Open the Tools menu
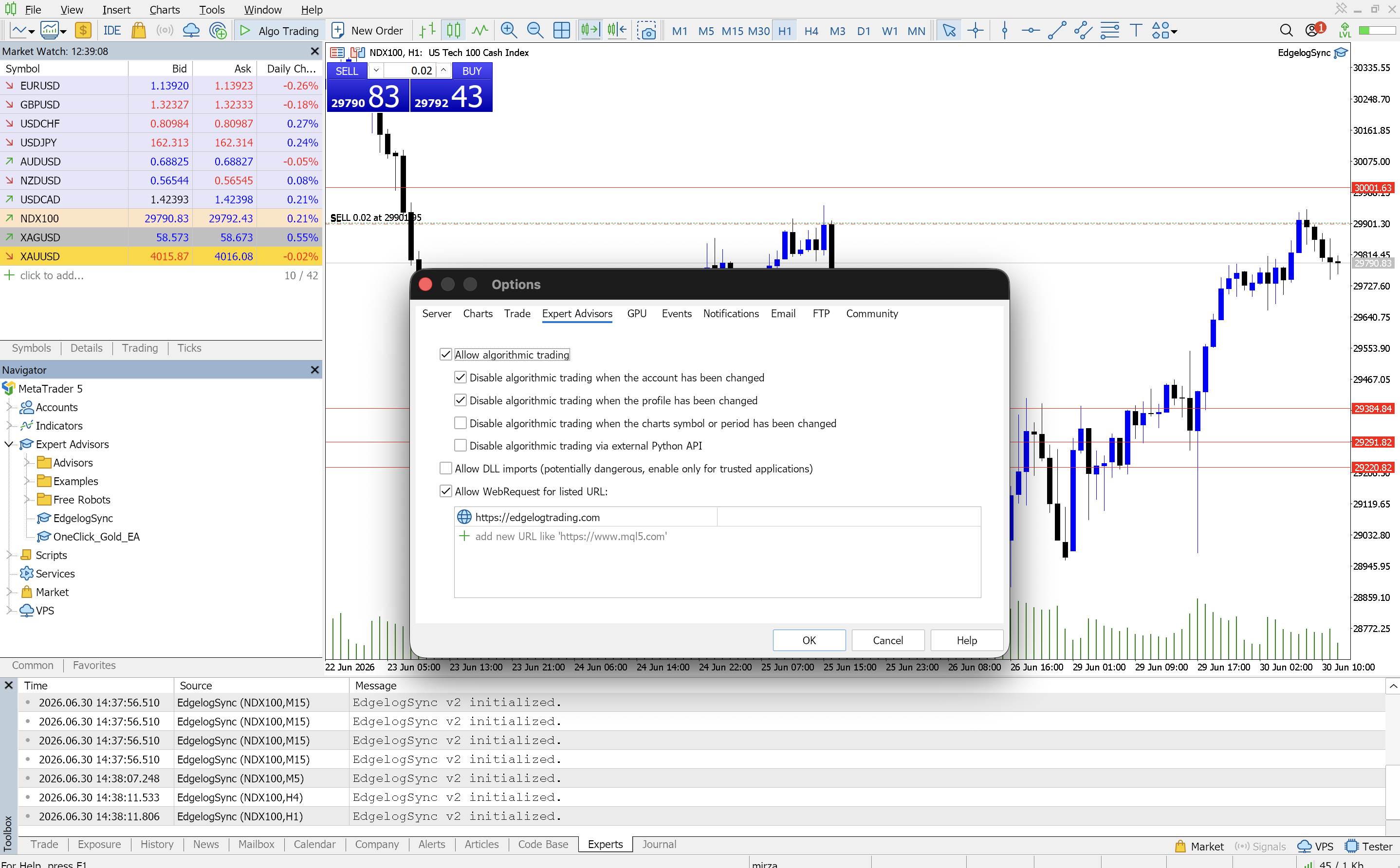The image size is (1400, 868). point(212,10)
